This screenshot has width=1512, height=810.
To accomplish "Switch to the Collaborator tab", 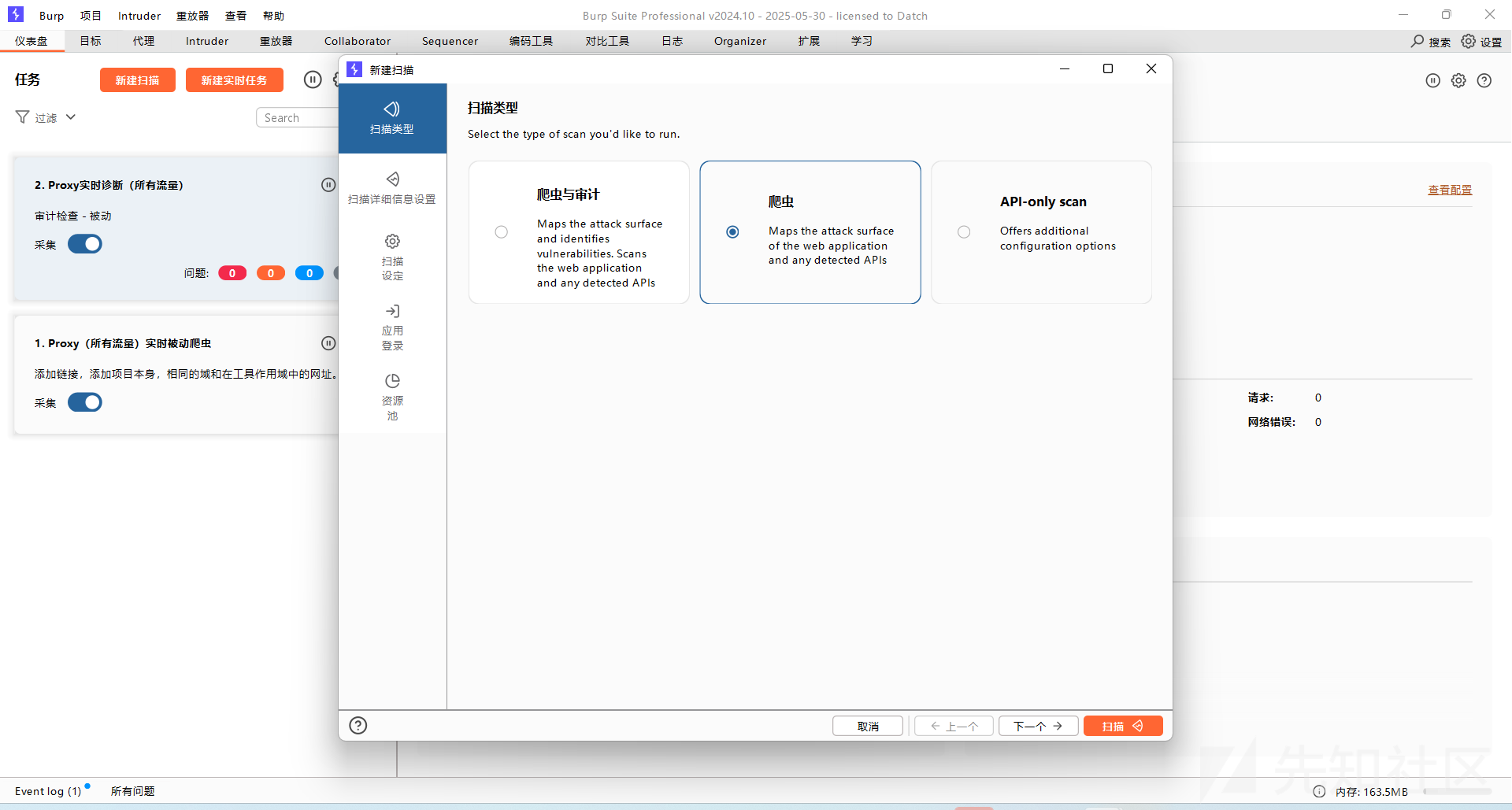I will tap(358, 41).
